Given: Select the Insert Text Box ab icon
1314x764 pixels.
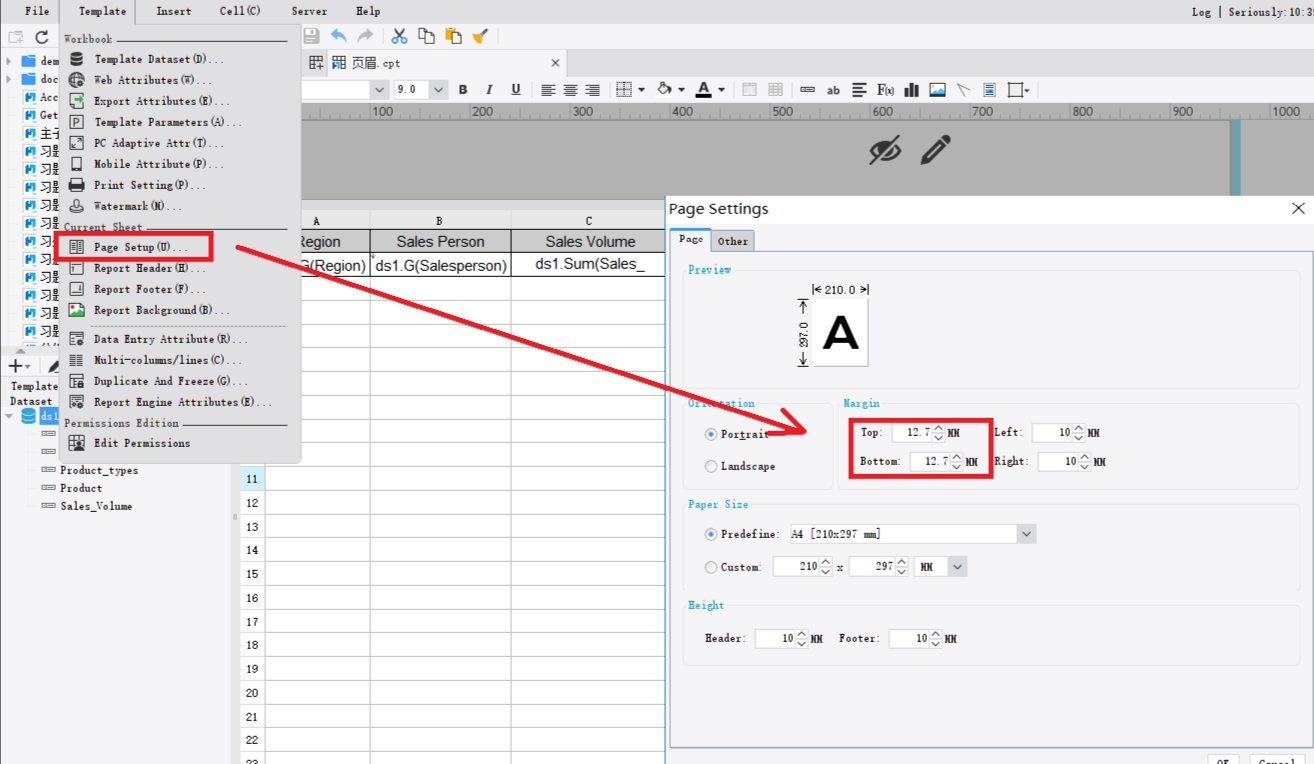Looking at the screenshot, I should 833,89.
